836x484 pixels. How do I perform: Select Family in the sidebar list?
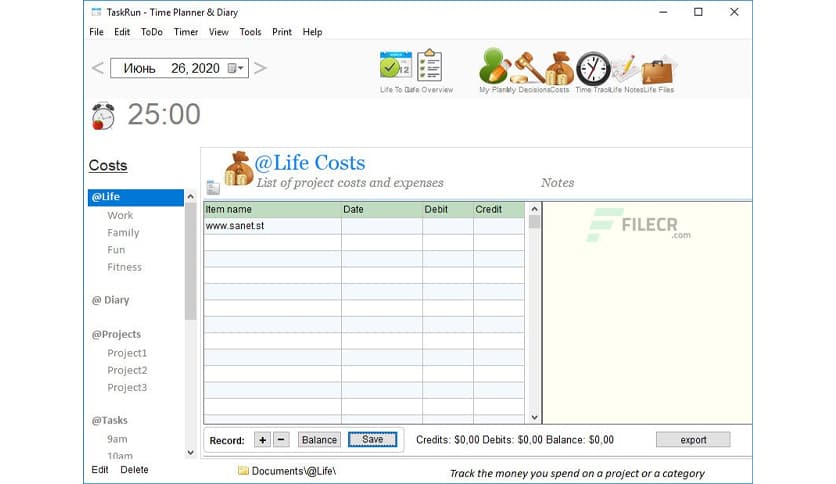[123, 233]
